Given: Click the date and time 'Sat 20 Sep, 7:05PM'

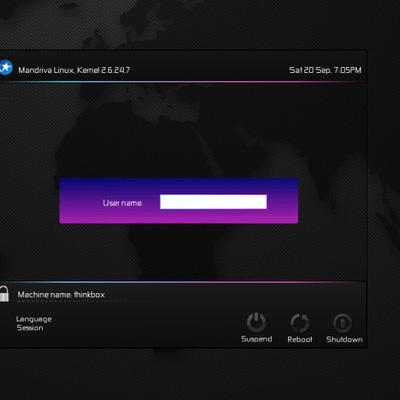Looking at the screenshot, I should [x=325, y=70].
